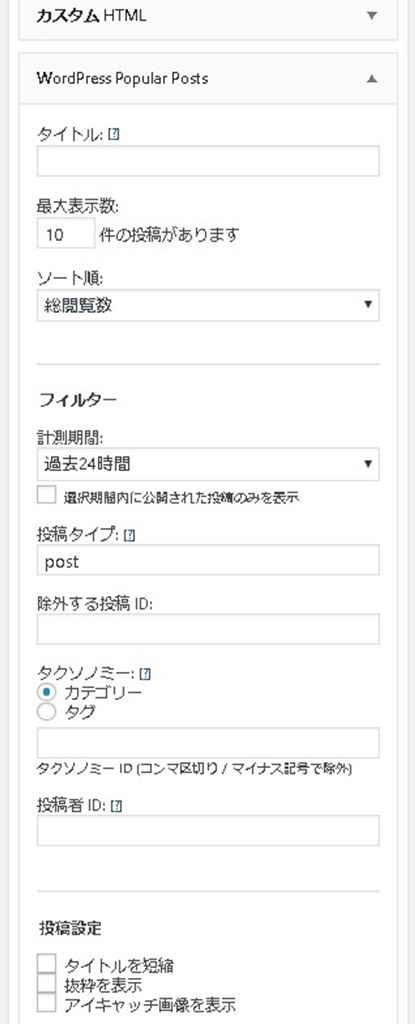Enable 抜粋を表示 checkbox

46,984
